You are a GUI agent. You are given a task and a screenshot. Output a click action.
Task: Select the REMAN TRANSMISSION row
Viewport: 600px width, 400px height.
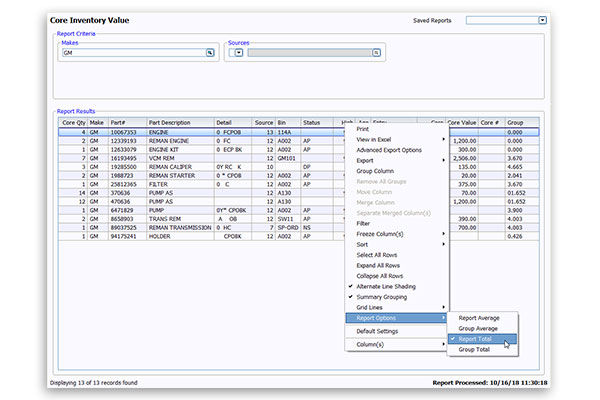(180, 227)
